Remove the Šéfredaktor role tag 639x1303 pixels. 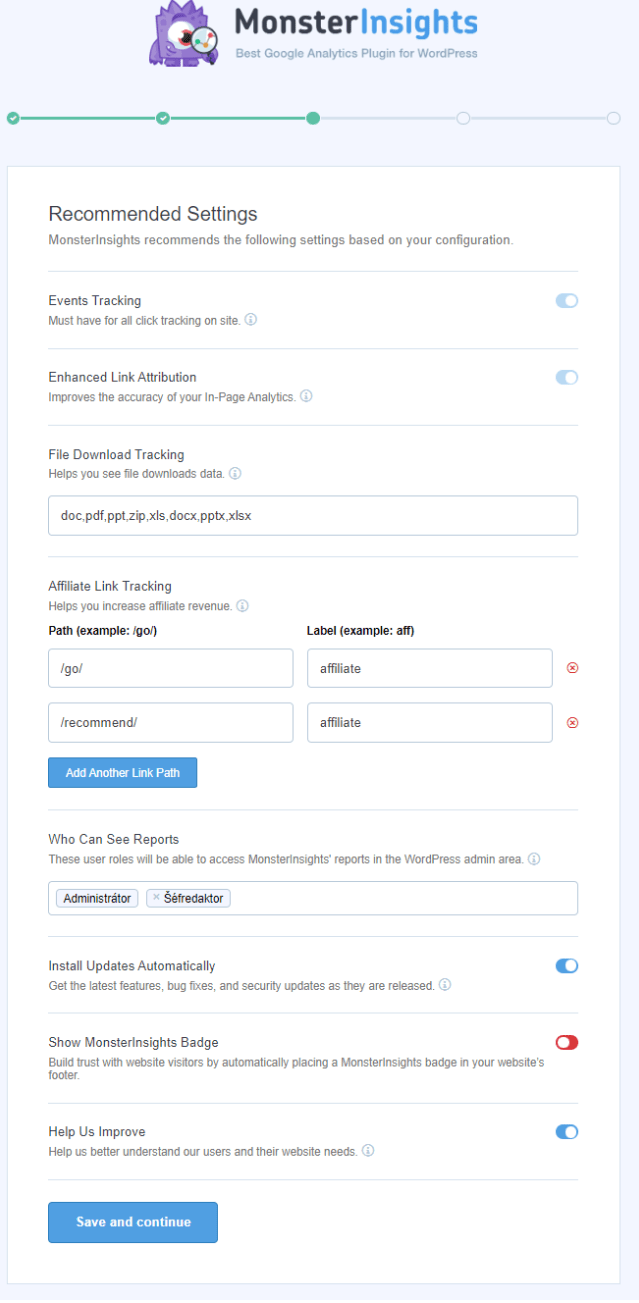[x=155, y=898]
